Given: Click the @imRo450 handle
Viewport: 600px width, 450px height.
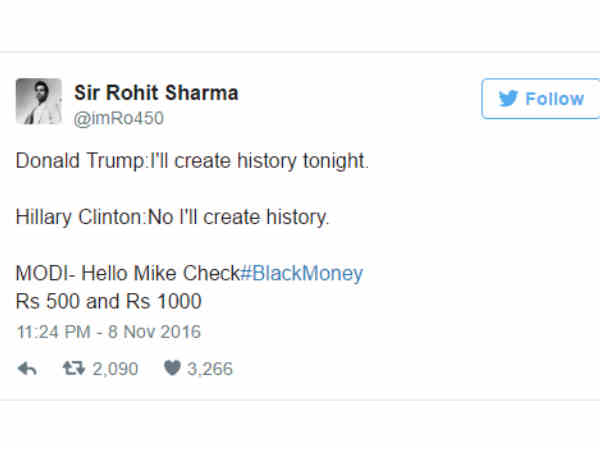Looking at the screenshot, I should pos(119,118).
